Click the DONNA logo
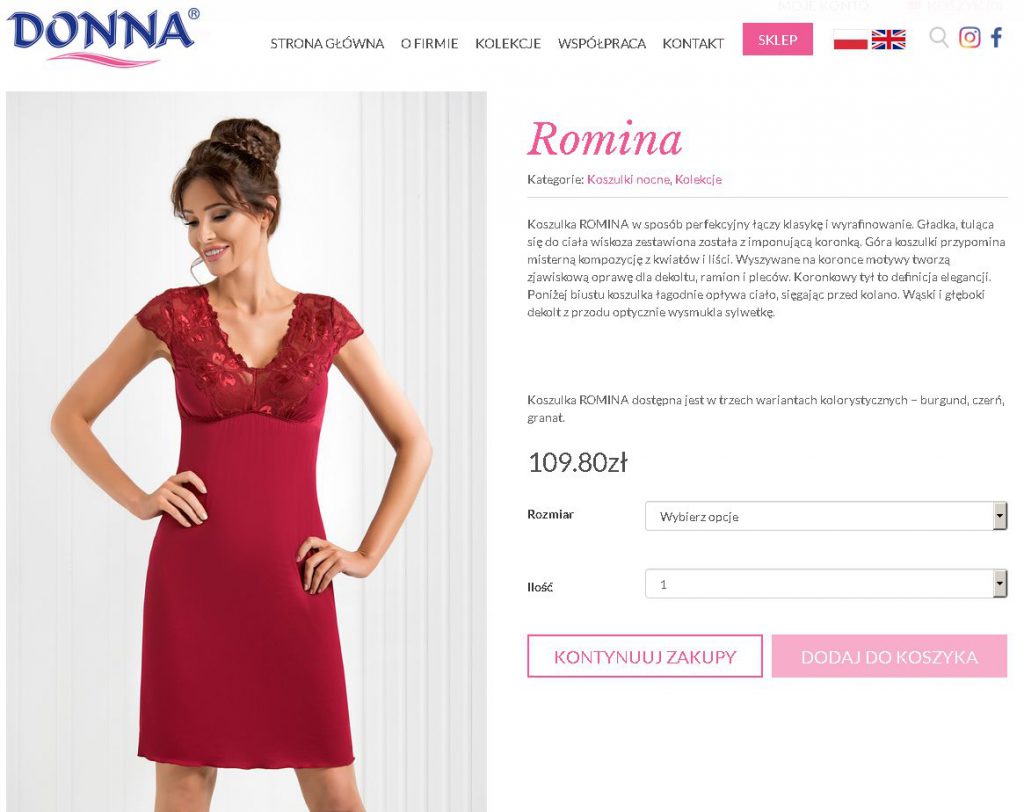This screenshot has height=812, width=1024. click(x=103, y=37)
